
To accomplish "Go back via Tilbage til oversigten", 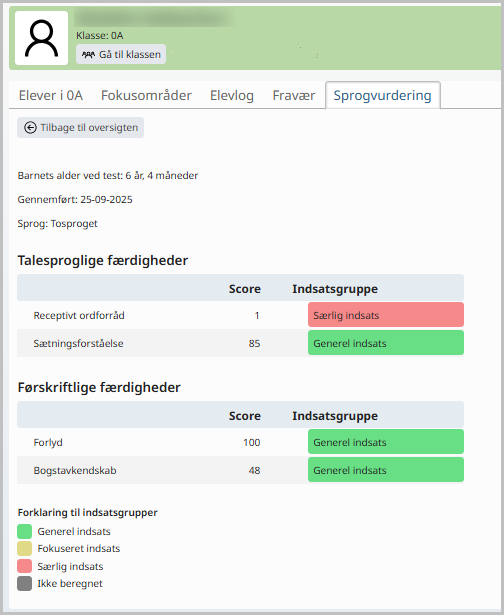I will [80, 127].
